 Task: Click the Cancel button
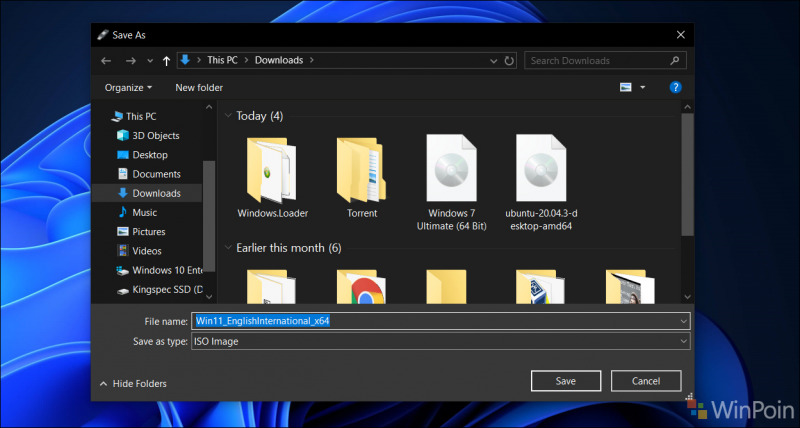click(x=646, y=381)
